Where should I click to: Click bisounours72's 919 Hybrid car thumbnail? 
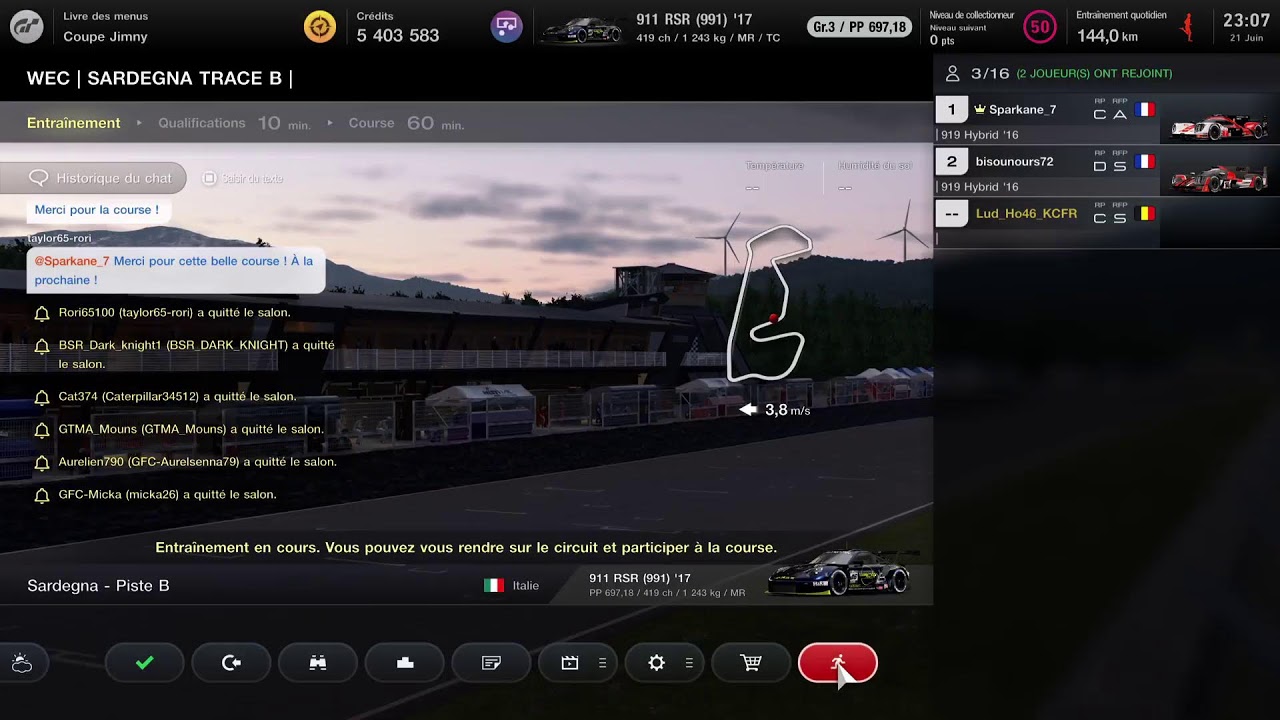tap(1220, 177)
